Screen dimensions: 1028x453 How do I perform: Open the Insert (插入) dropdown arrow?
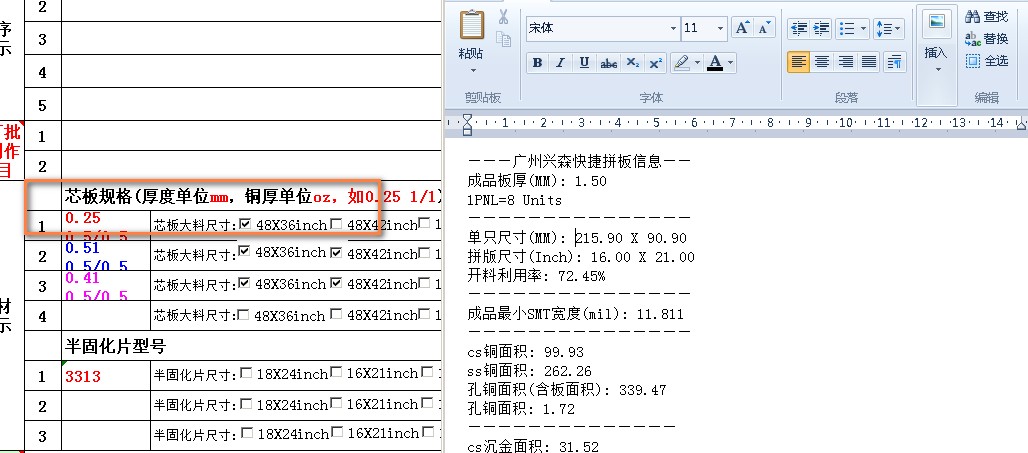point(938,69)
